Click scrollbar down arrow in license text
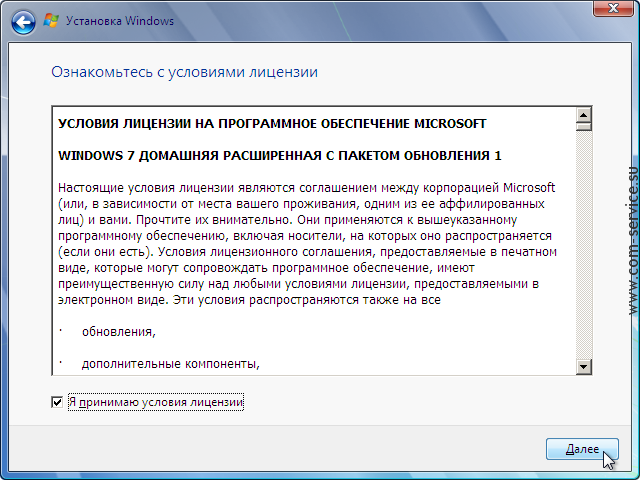Viewport: 640px width, 480px height. point(584,367)
